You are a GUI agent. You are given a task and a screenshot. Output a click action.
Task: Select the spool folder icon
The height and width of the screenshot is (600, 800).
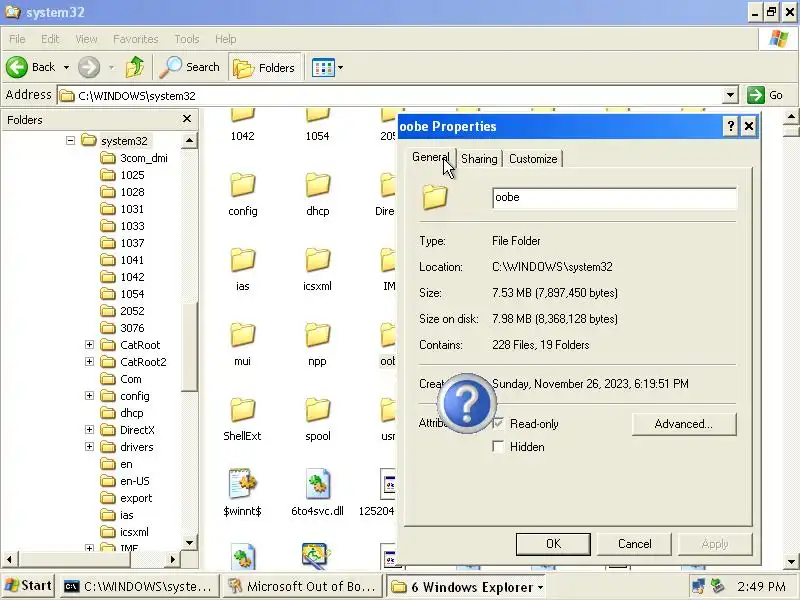(317, 410)
